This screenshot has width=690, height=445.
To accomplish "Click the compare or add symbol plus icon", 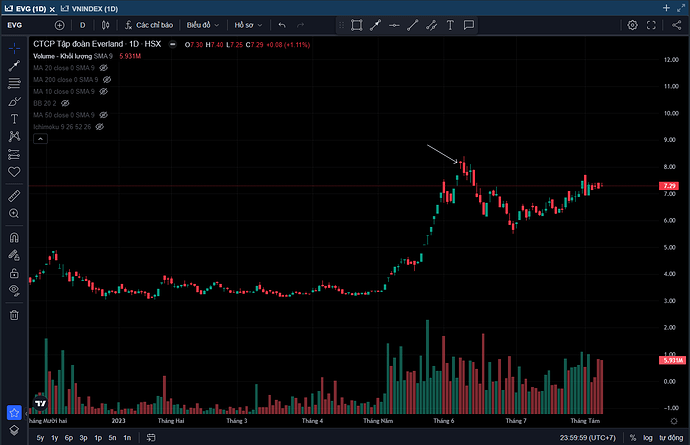I will click(x=59, y=25).
